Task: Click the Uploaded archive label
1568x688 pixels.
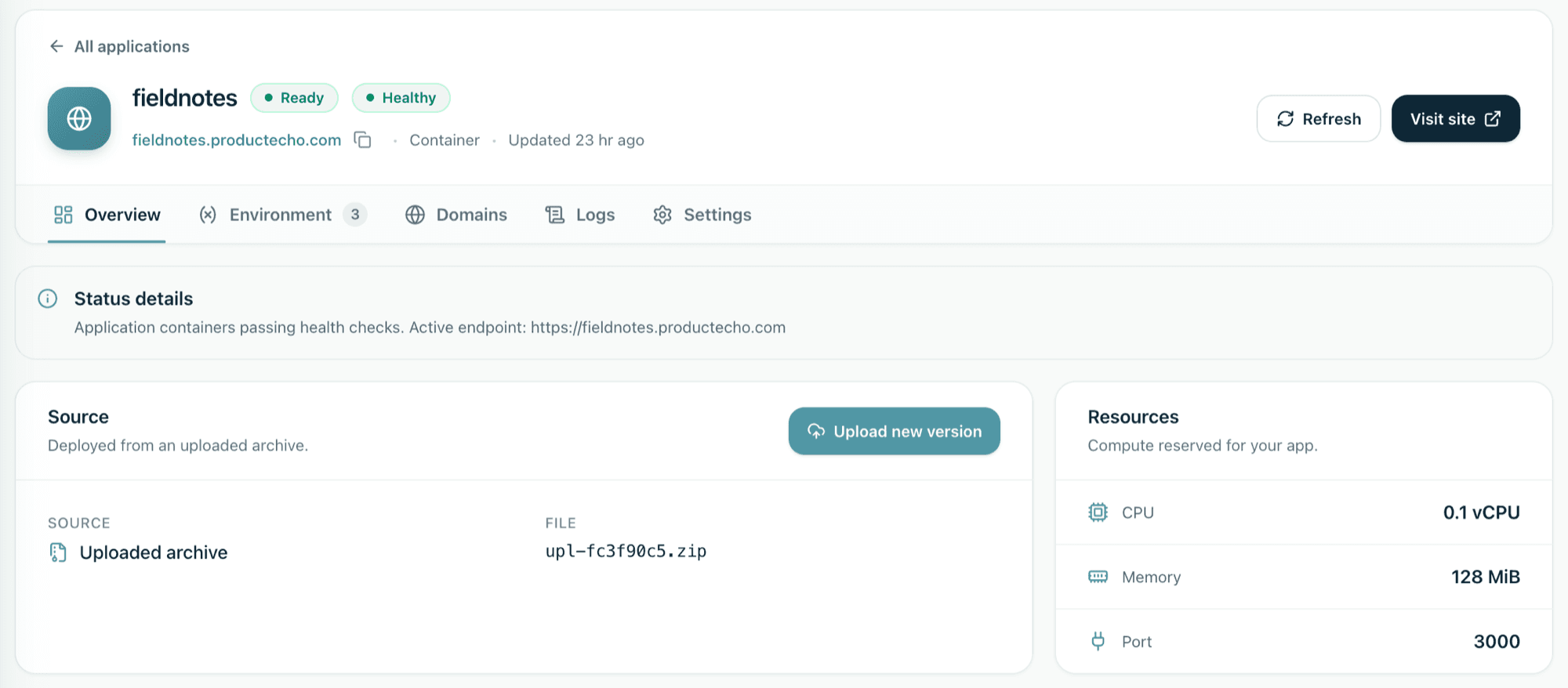Action: pyautogui.click(x=154, y=552)
